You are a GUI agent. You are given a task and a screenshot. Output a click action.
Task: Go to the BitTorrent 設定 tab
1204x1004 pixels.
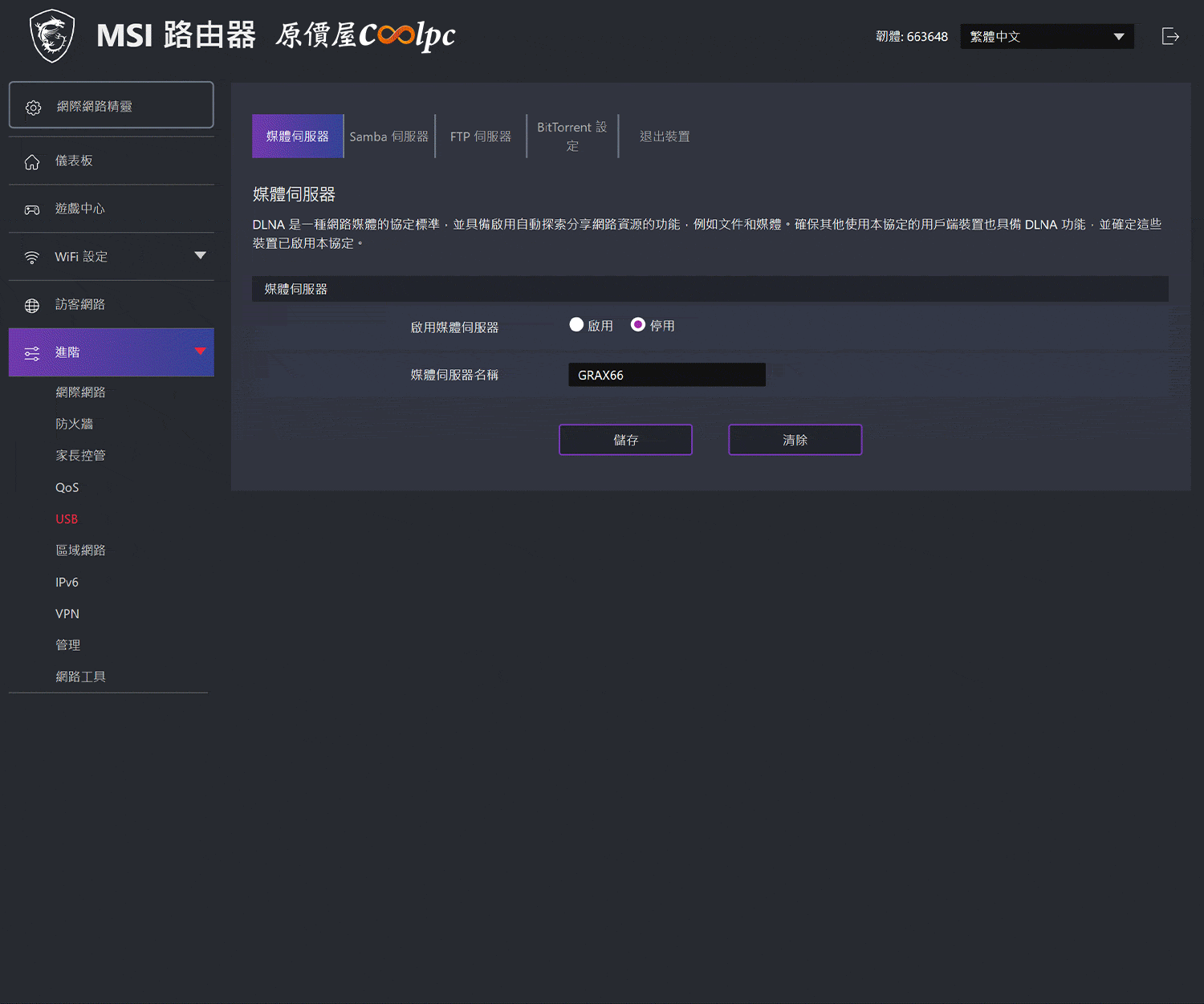click(572, 136)
